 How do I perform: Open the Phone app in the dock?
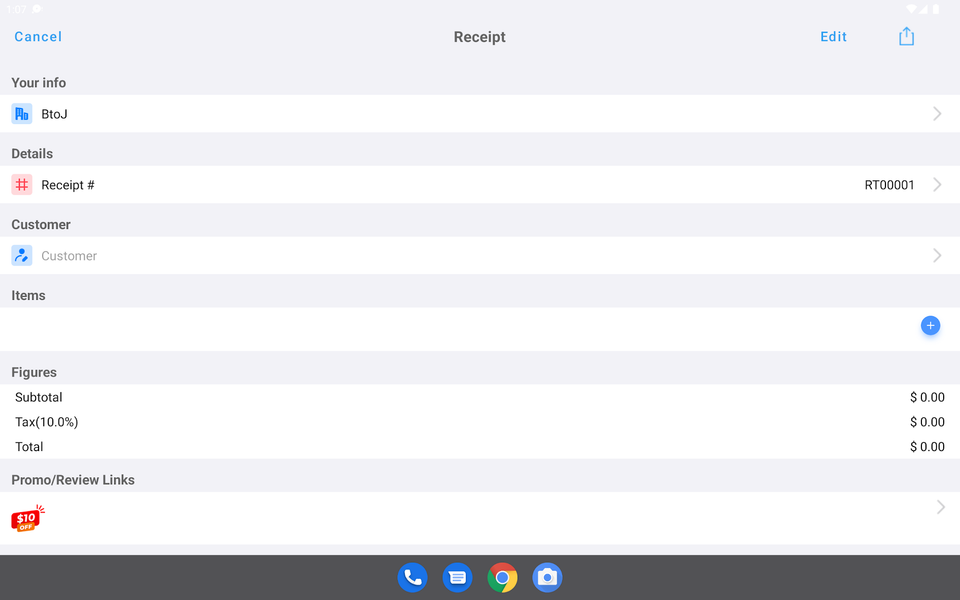(412, 577)
